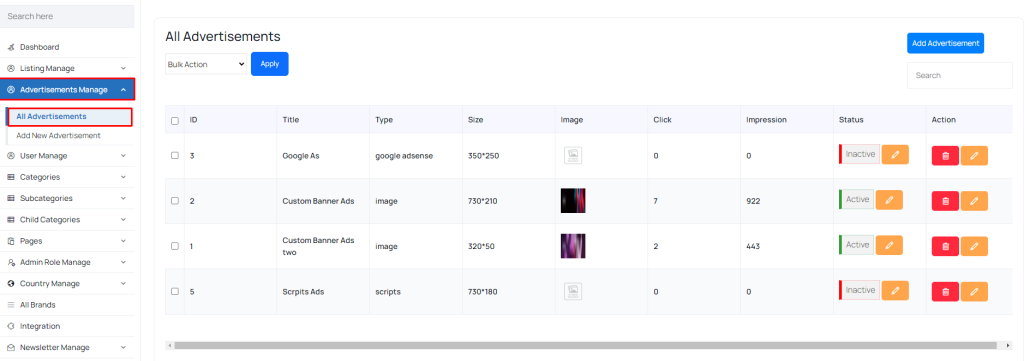Click Google As placeholder image thumbnail
Image resolution: width=1024 pixels, height=361 pixels.
point(573,155)
